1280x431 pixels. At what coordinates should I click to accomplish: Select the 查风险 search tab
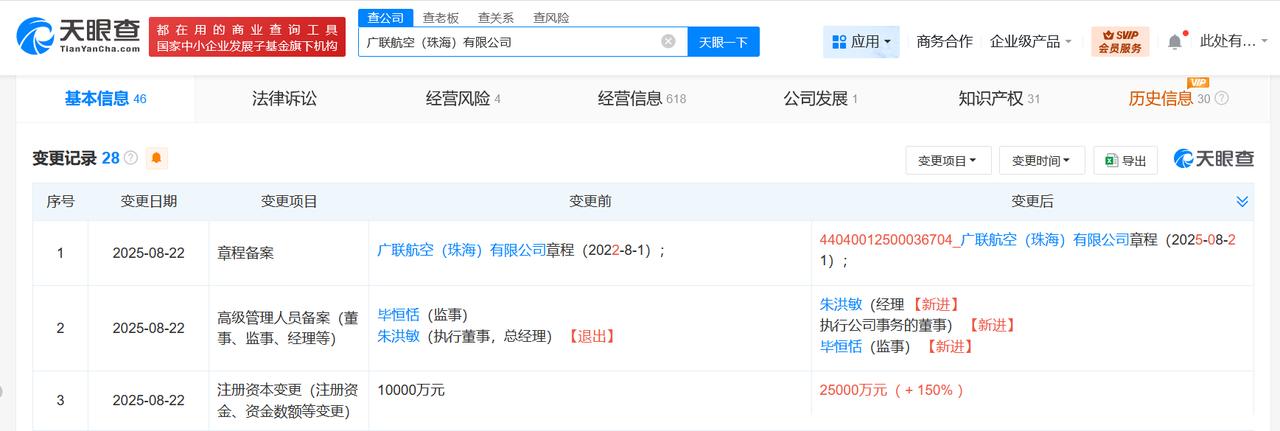551,17
